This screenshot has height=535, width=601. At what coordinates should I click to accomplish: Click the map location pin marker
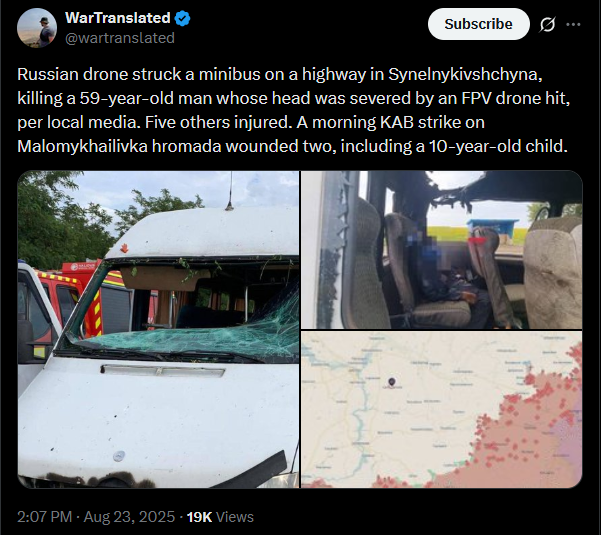click(392, 382)
